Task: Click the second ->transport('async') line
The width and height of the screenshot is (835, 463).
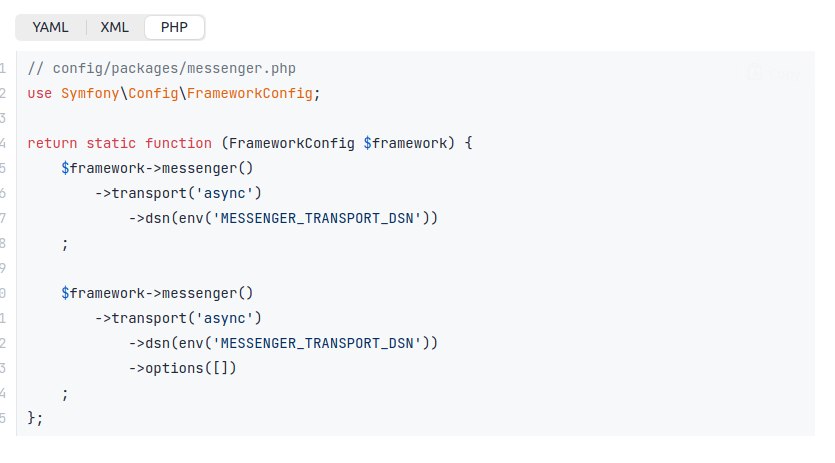Action: click(x=178, y=318)
